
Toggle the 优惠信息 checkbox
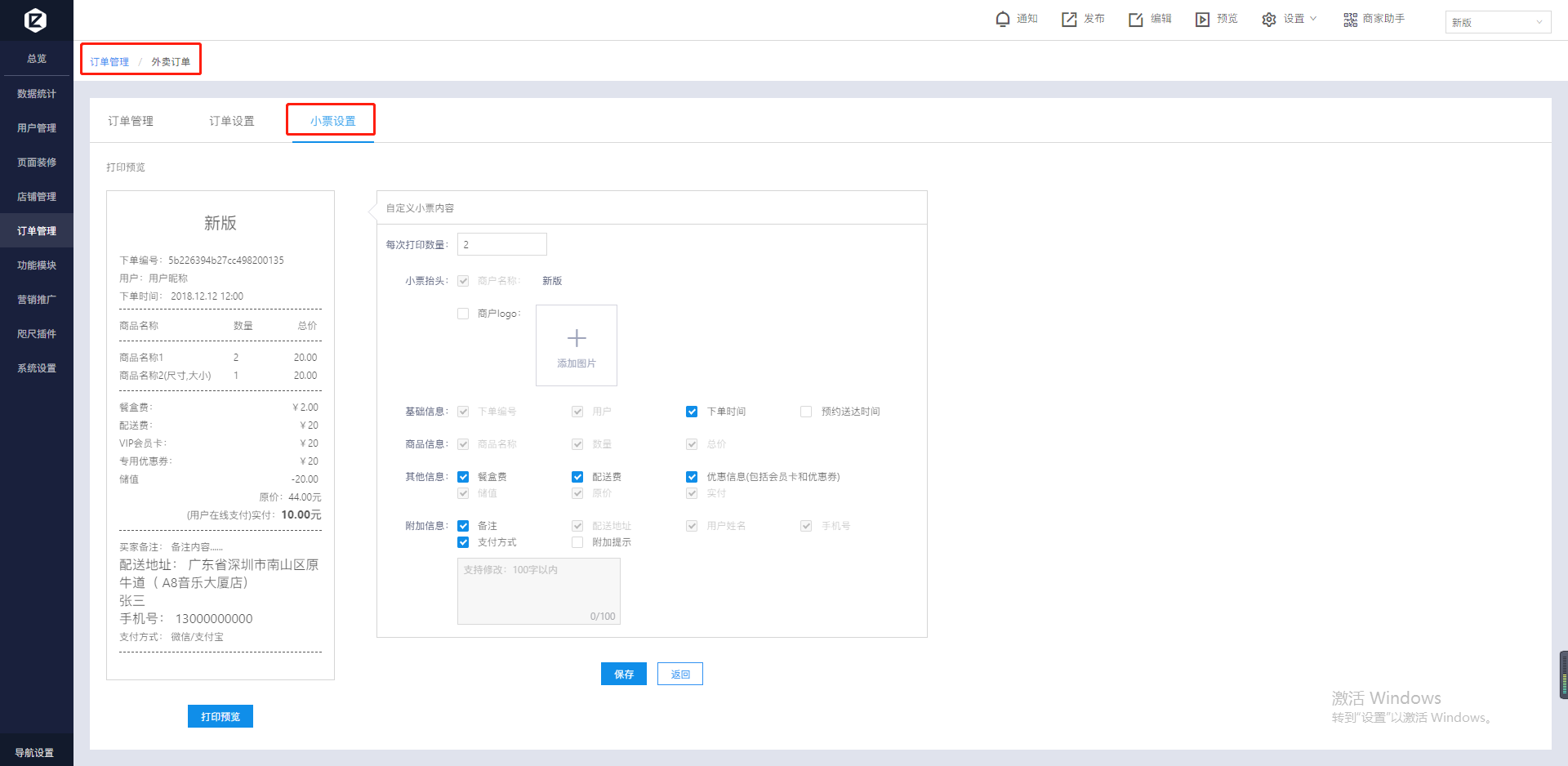coord(692,477)
